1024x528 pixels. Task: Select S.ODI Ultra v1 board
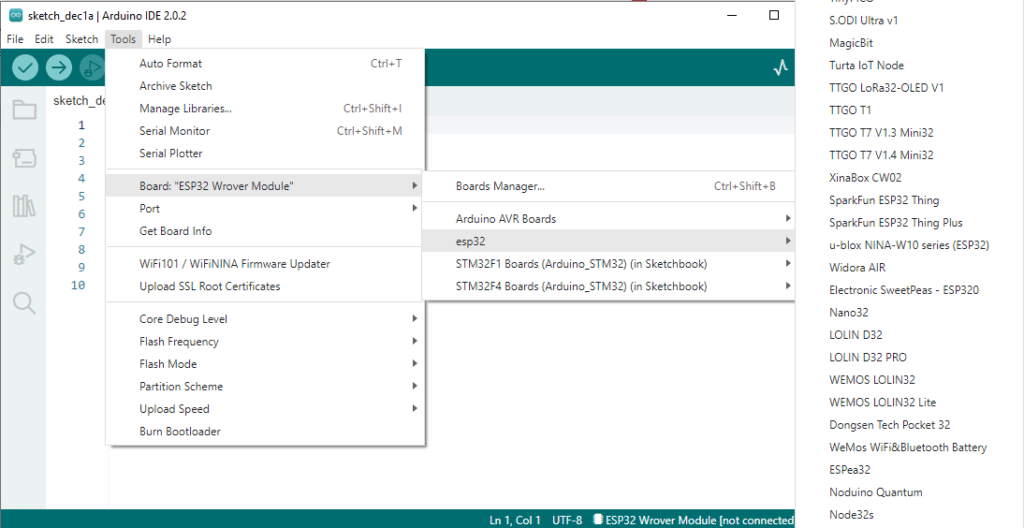pos(863,20)
